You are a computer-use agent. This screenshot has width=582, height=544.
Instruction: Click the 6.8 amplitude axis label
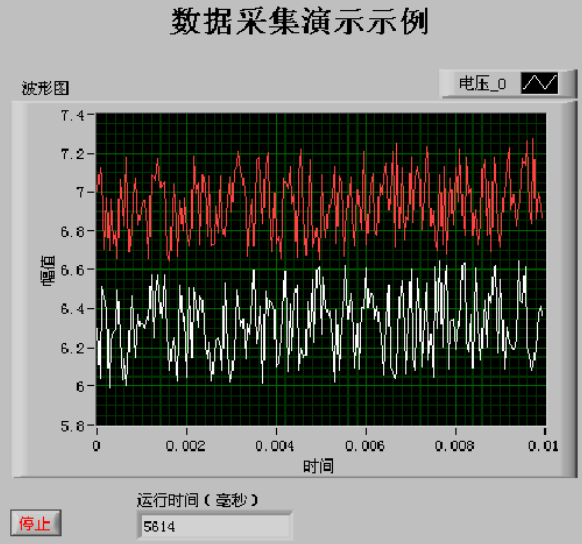[73, 232]
